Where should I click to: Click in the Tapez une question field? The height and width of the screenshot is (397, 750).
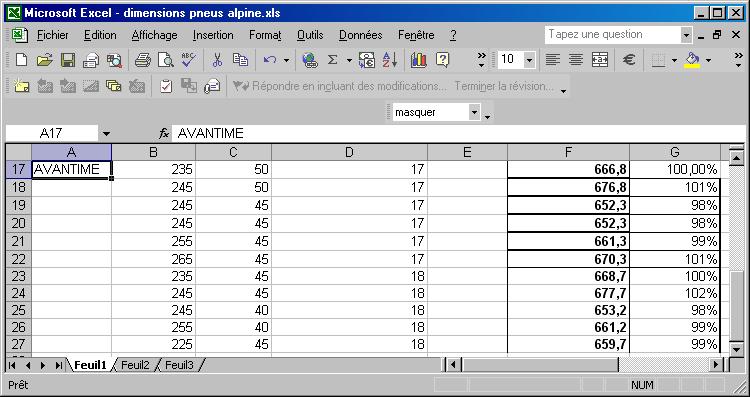[x=613, y=35]
